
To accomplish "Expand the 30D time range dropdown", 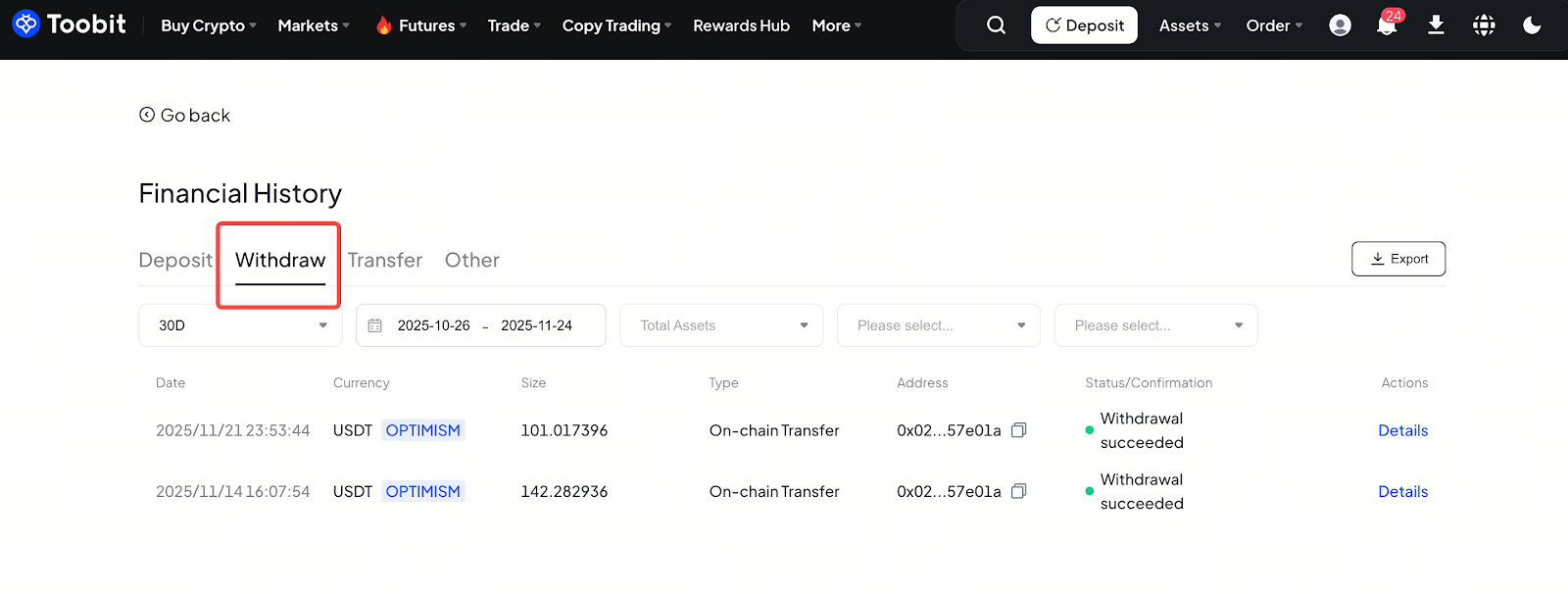I will point(240,325).
